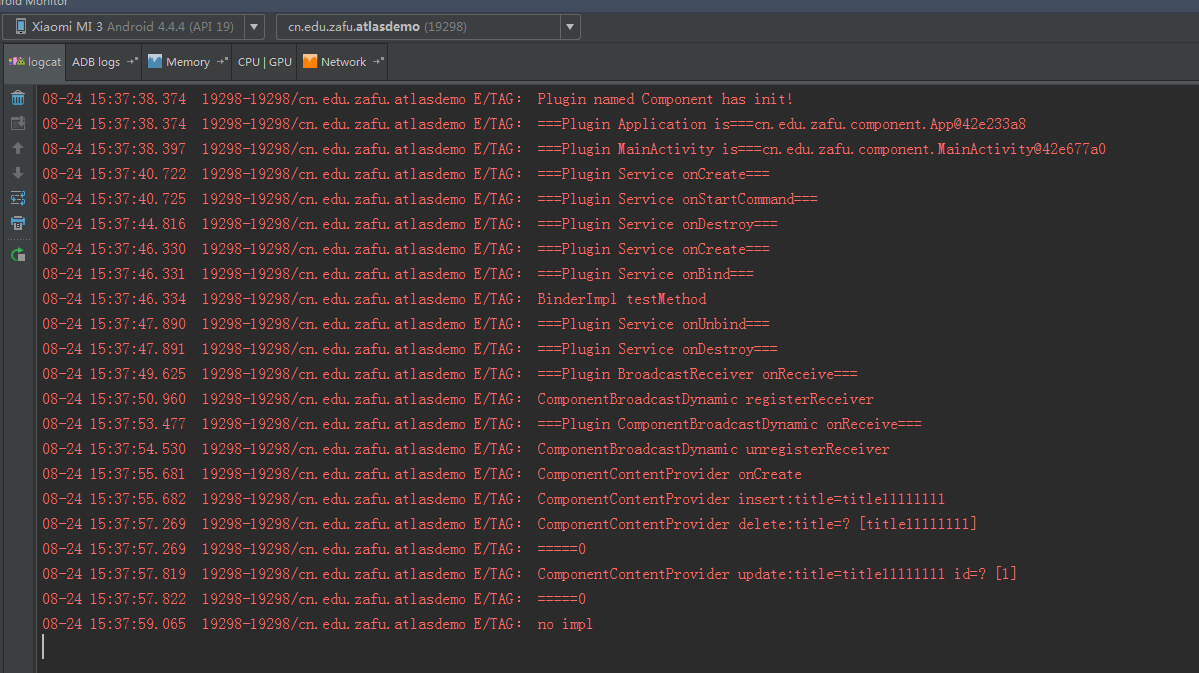Click the scroll to end icon
Screen dimensions: 1199x673
coord(18,123)
